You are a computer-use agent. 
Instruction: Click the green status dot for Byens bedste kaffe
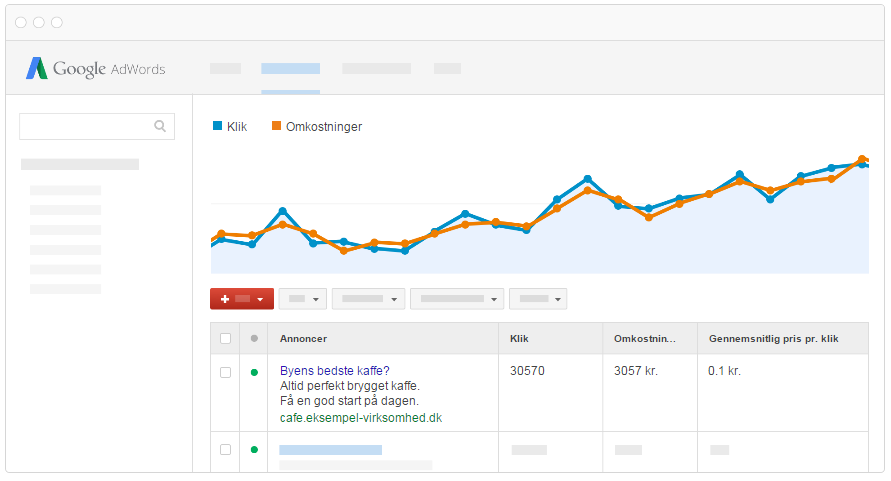point(254,372)
